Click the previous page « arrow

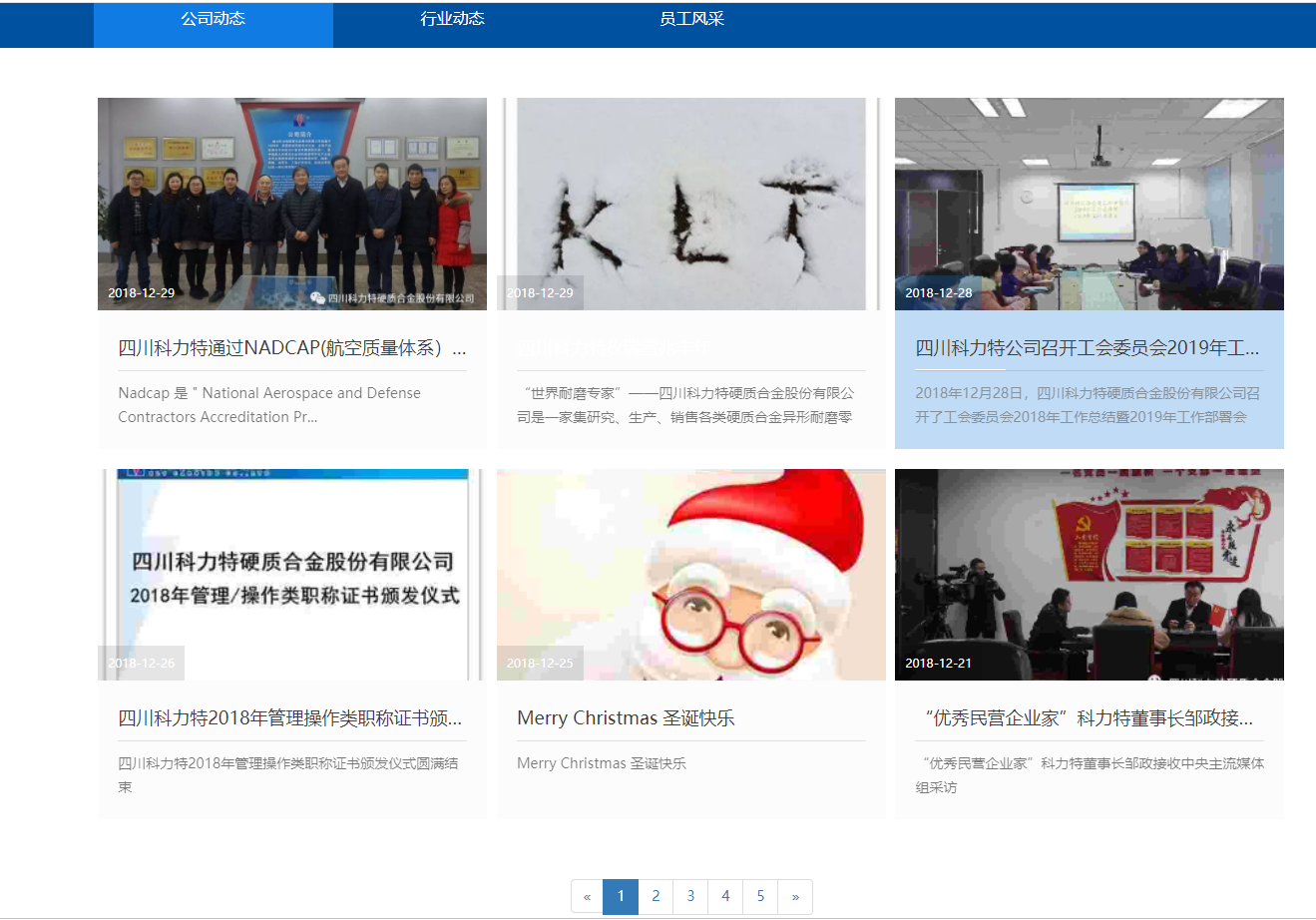tap(586, 896)
